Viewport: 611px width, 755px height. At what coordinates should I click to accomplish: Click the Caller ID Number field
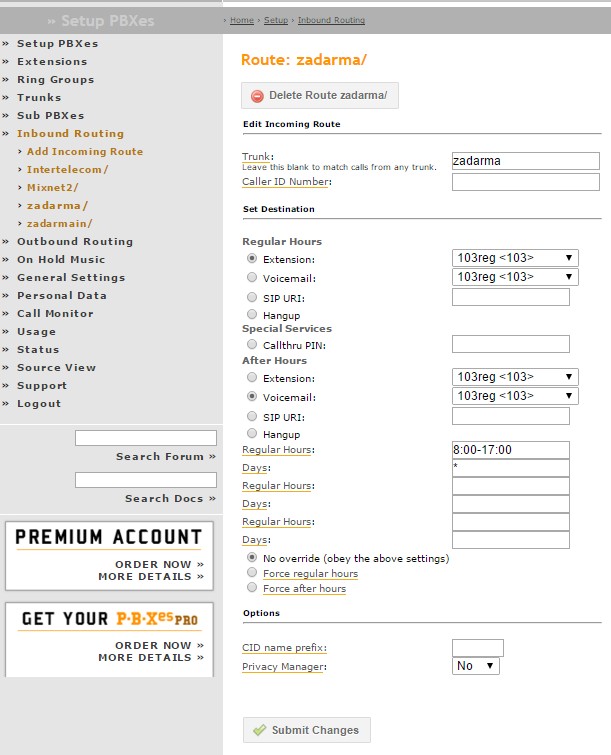(x=525, y=182)
